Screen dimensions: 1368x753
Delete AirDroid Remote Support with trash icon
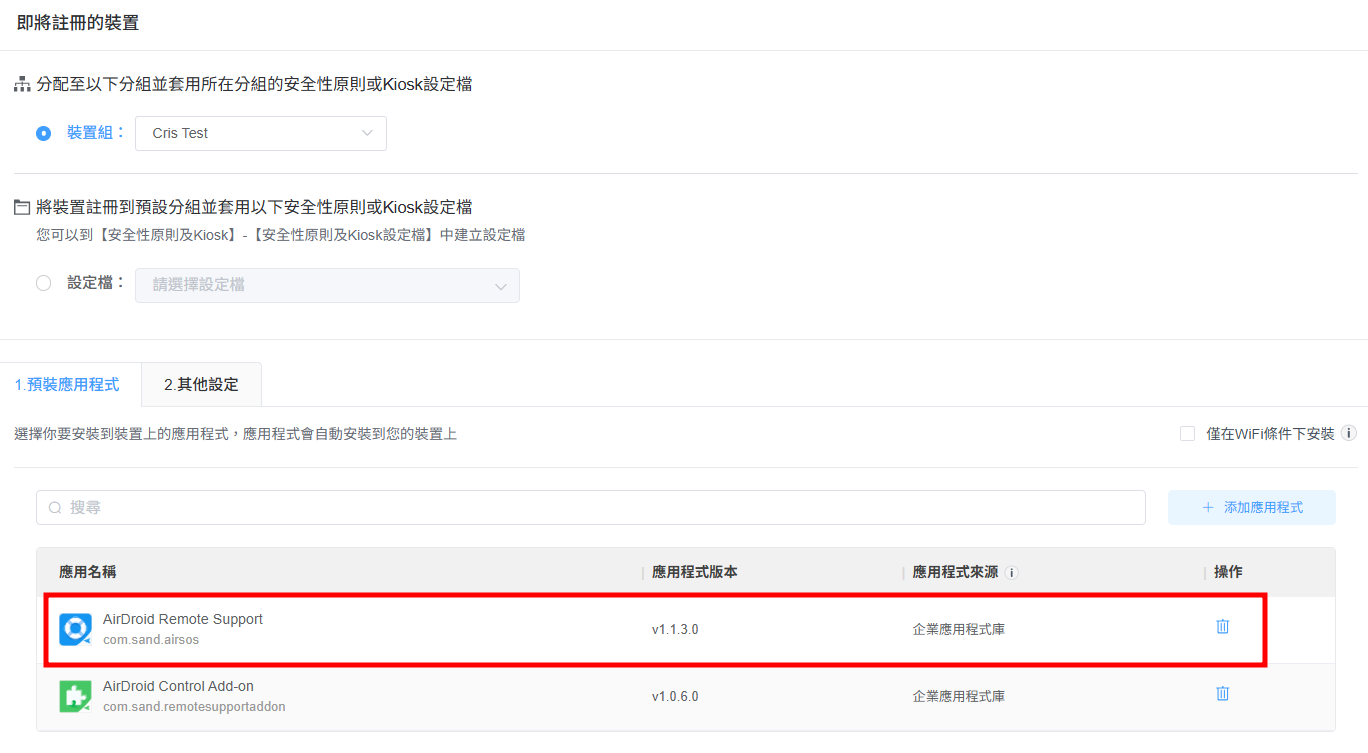click(1222, 627)
